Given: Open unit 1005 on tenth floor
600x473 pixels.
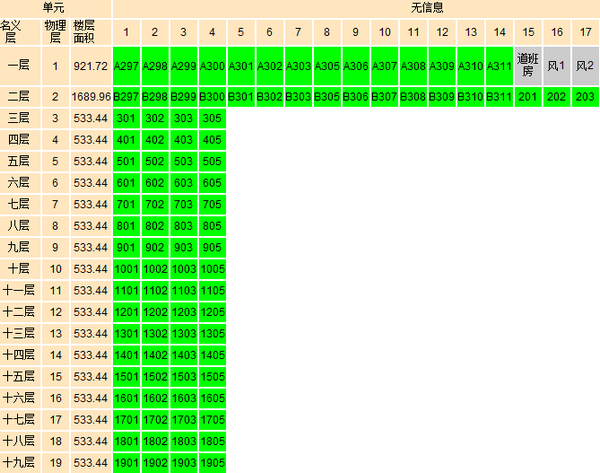Looking at the screenshot, I should point(212,269).
